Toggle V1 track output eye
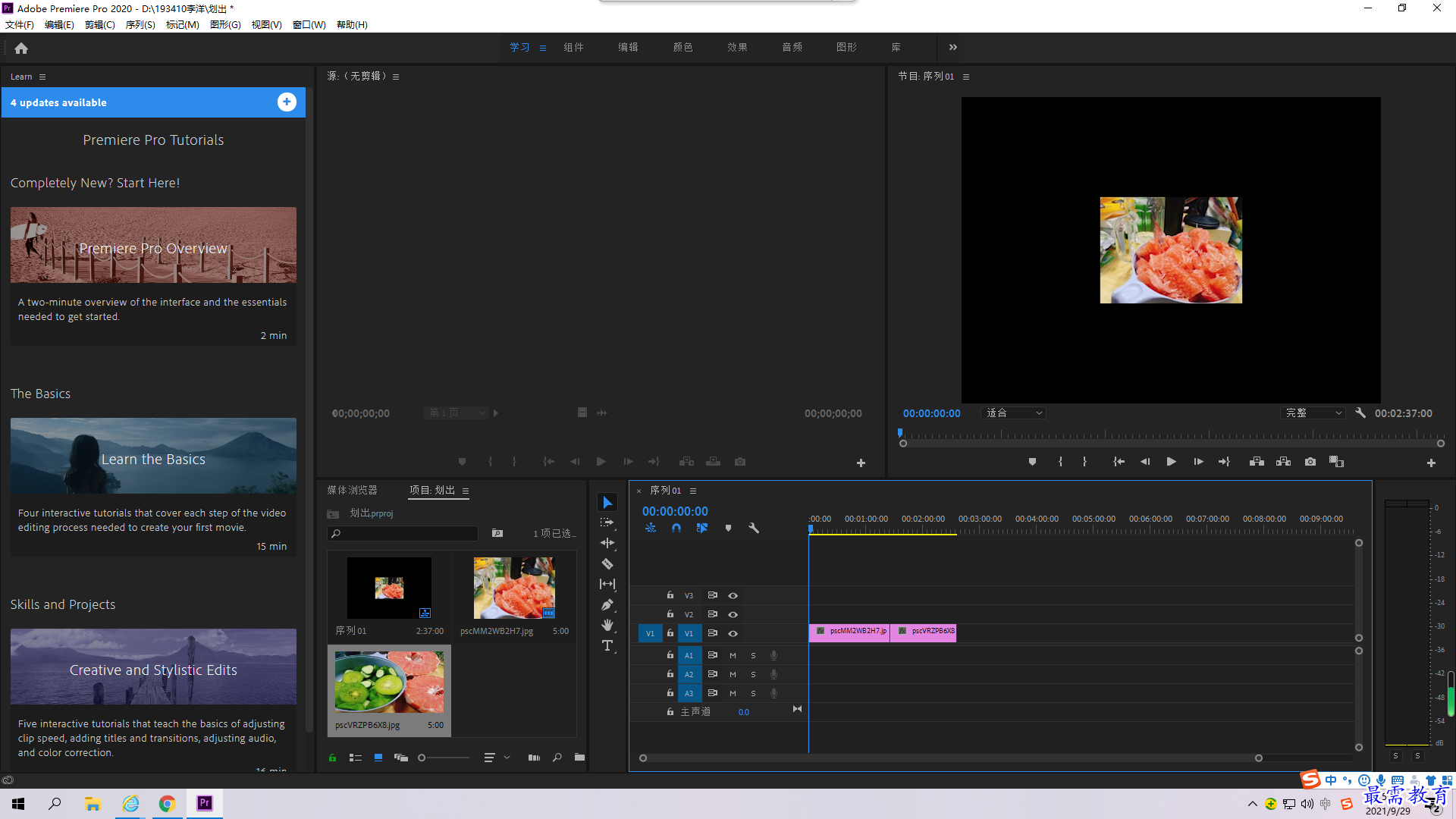Image resolution: width=1456 pixels, height=819 pixels. coord(733,633)
